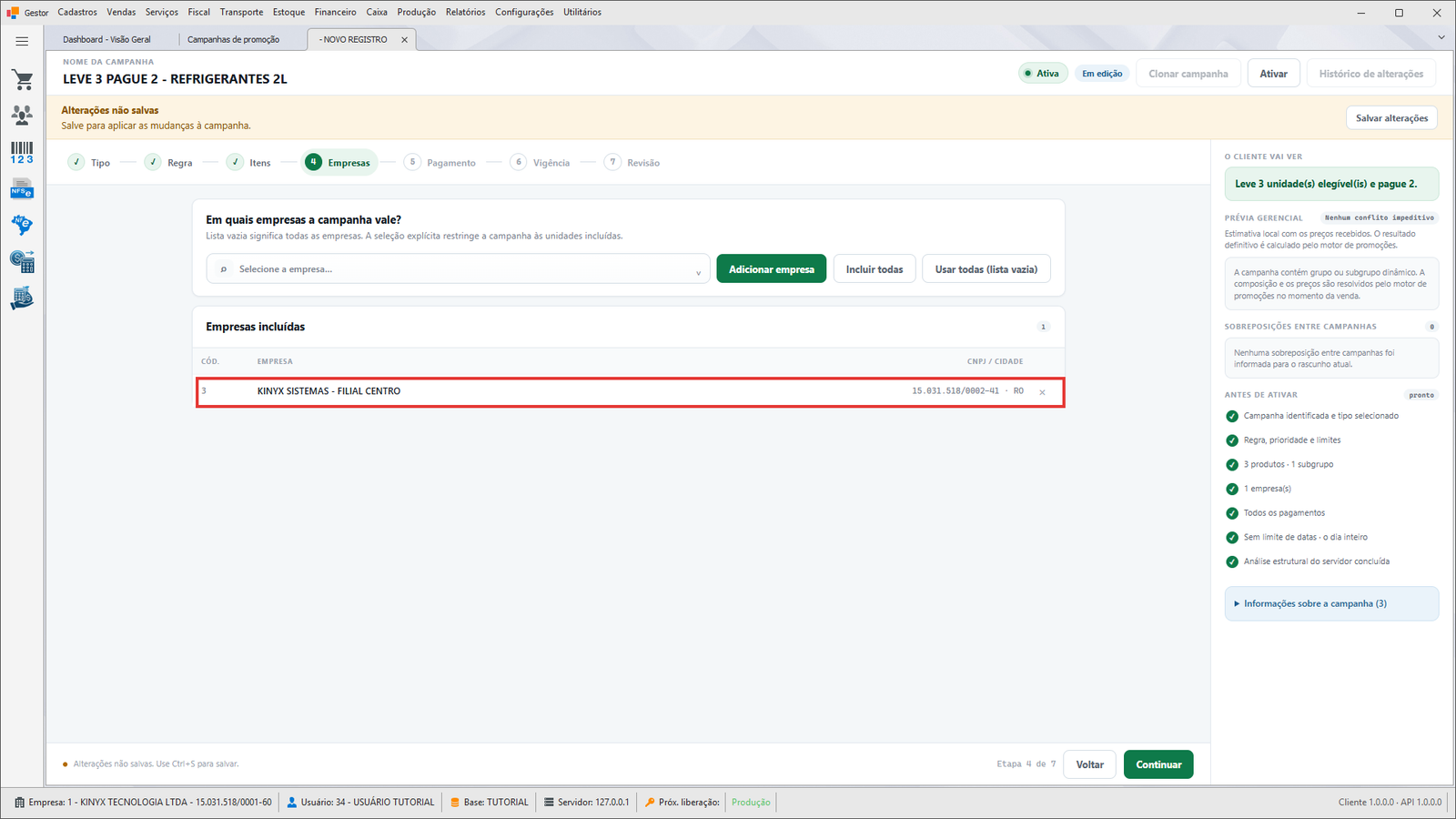Viewport: 1456px width, 819px height.
Task: Go to the Tipo step
Action: (89, 163)
